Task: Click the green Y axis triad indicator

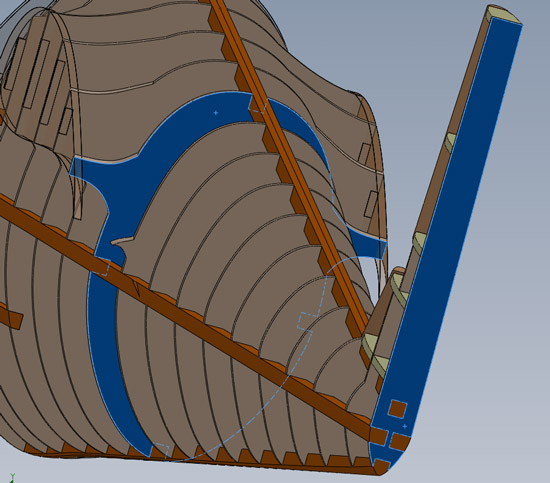Action: 12,477
